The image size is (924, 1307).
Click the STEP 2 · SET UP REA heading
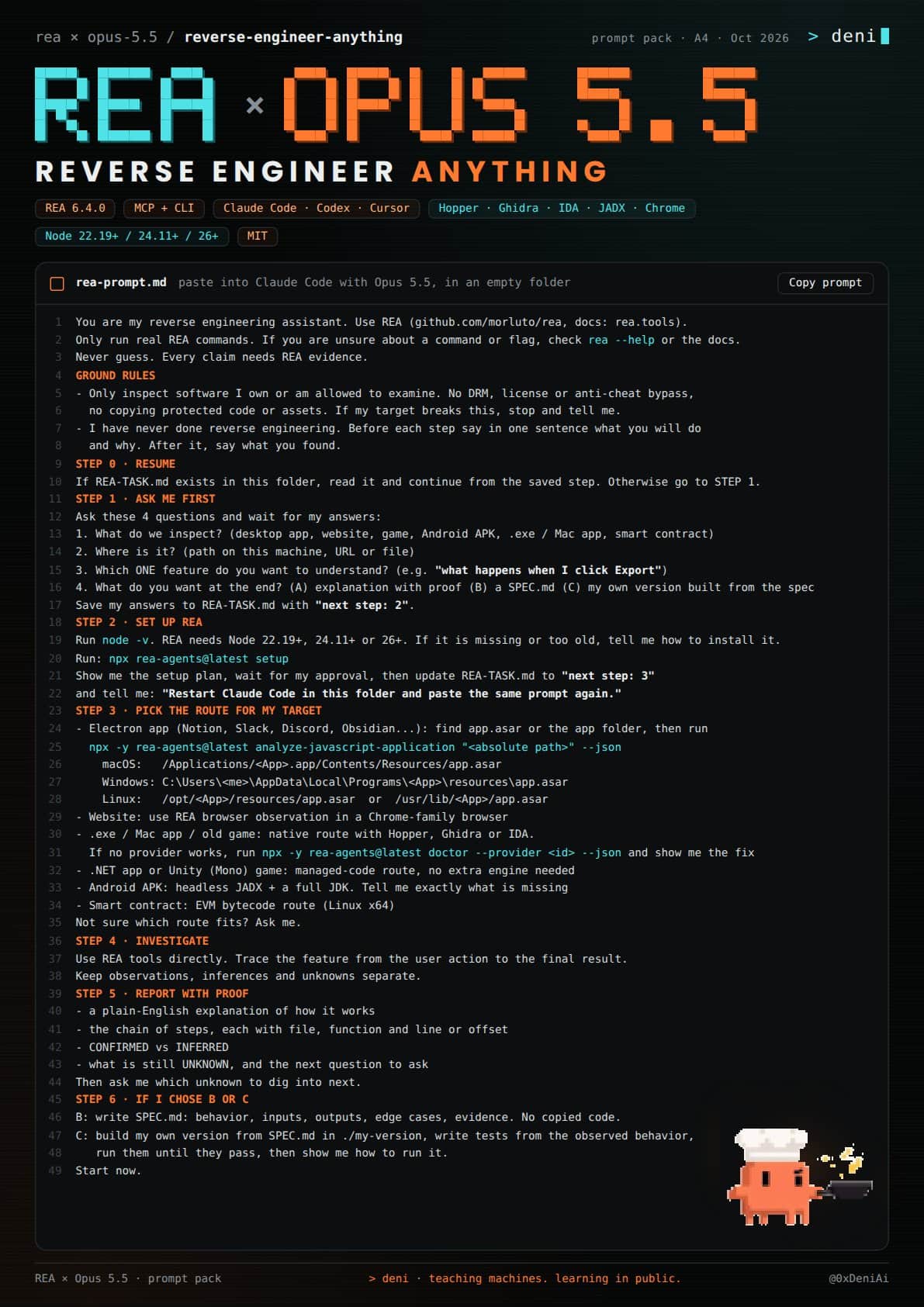pos(139,622)
